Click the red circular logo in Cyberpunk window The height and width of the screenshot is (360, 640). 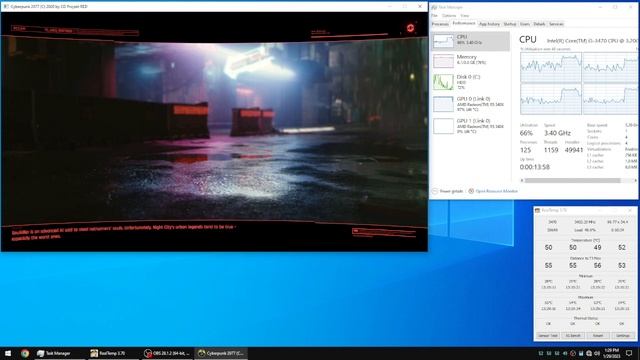click(410, 28)
